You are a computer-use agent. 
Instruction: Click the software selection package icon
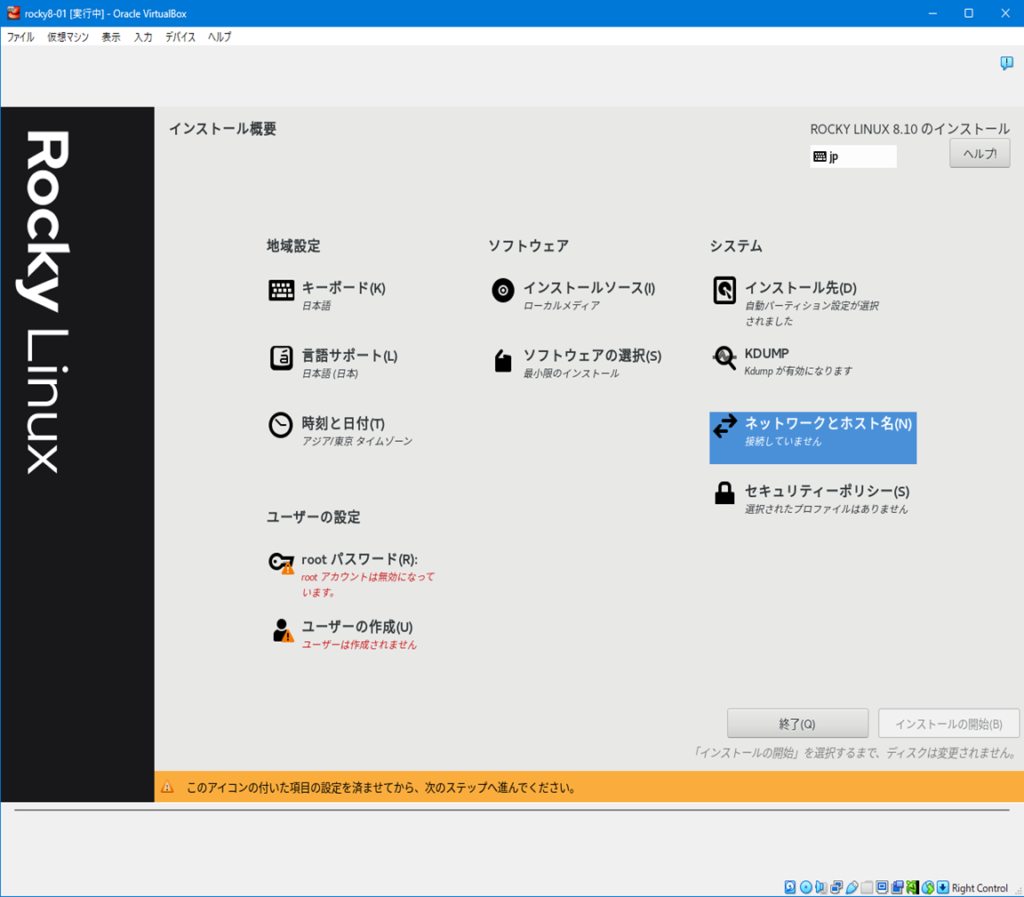coord(503,360)
